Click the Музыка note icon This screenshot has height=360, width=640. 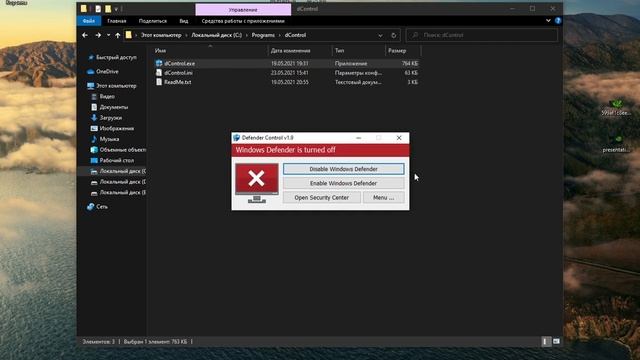coord(94,139)
